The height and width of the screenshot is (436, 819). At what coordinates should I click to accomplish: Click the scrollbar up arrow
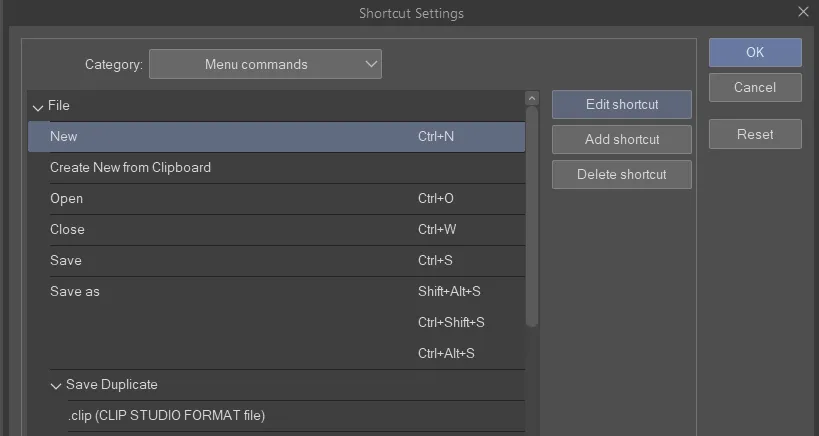[x=532, y=99]
